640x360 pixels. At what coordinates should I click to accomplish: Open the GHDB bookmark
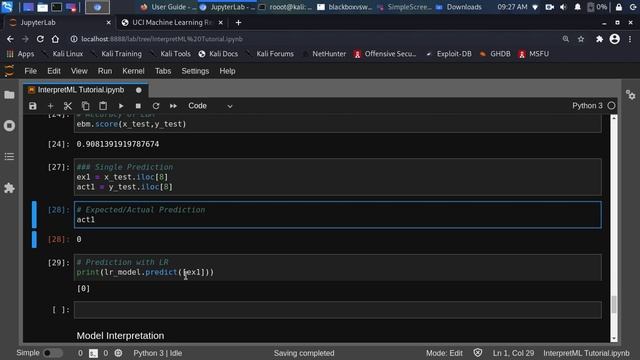(x=495, y=54)
